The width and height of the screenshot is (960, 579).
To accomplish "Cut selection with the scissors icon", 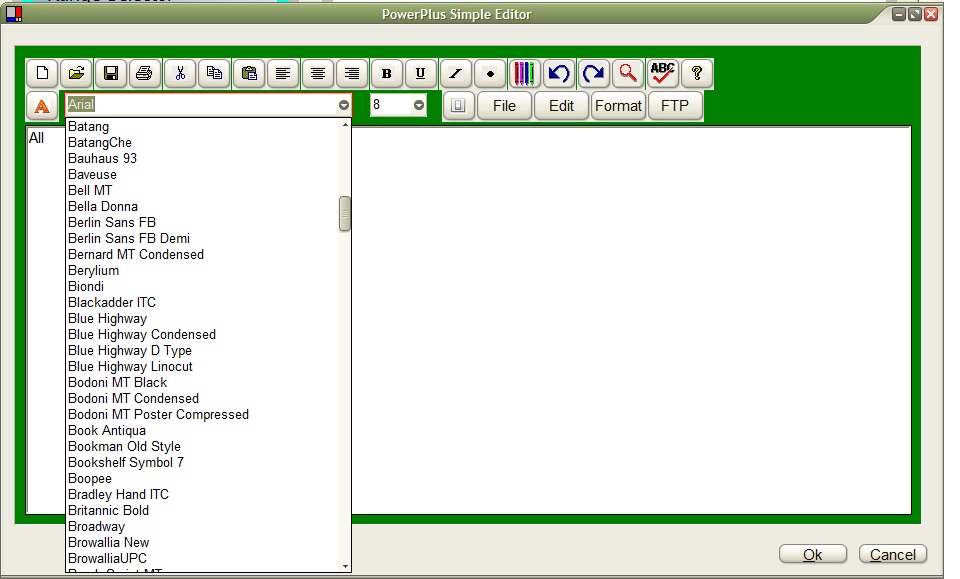I will pyautogui.click(x=180, y=73).
